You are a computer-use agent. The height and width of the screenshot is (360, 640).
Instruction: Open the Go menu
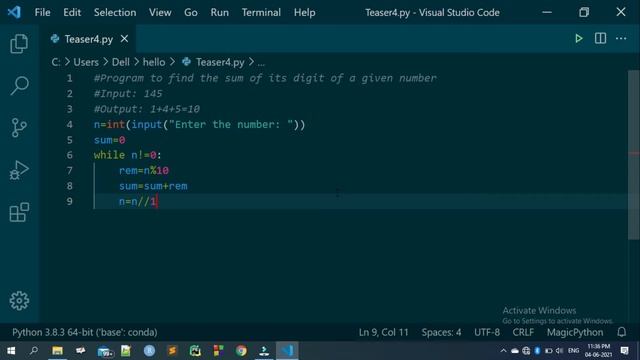(x=191, y=13)
